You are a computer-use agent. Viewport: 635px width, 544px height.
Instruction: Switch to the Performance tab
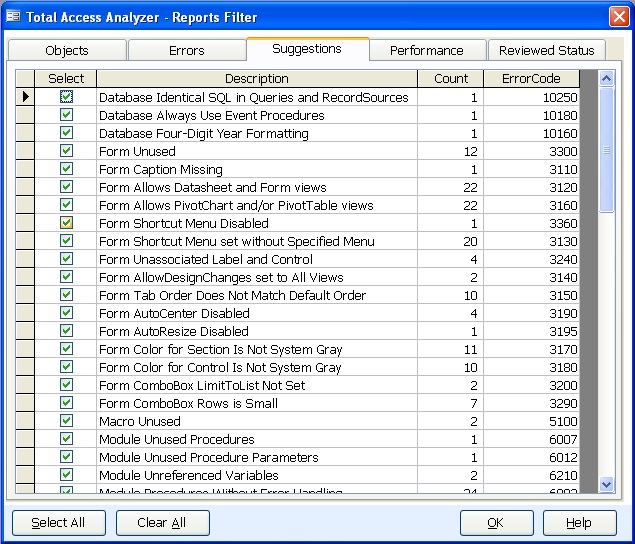click(x=426, y=50)
